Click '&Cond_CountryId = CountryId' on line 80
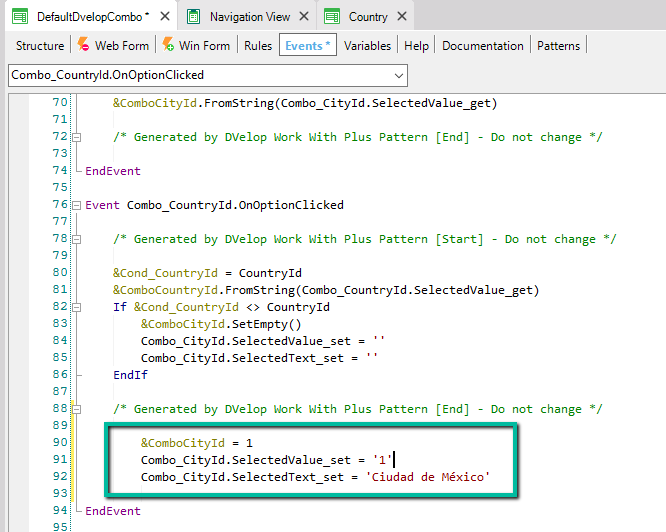 (x=207, y=273)
